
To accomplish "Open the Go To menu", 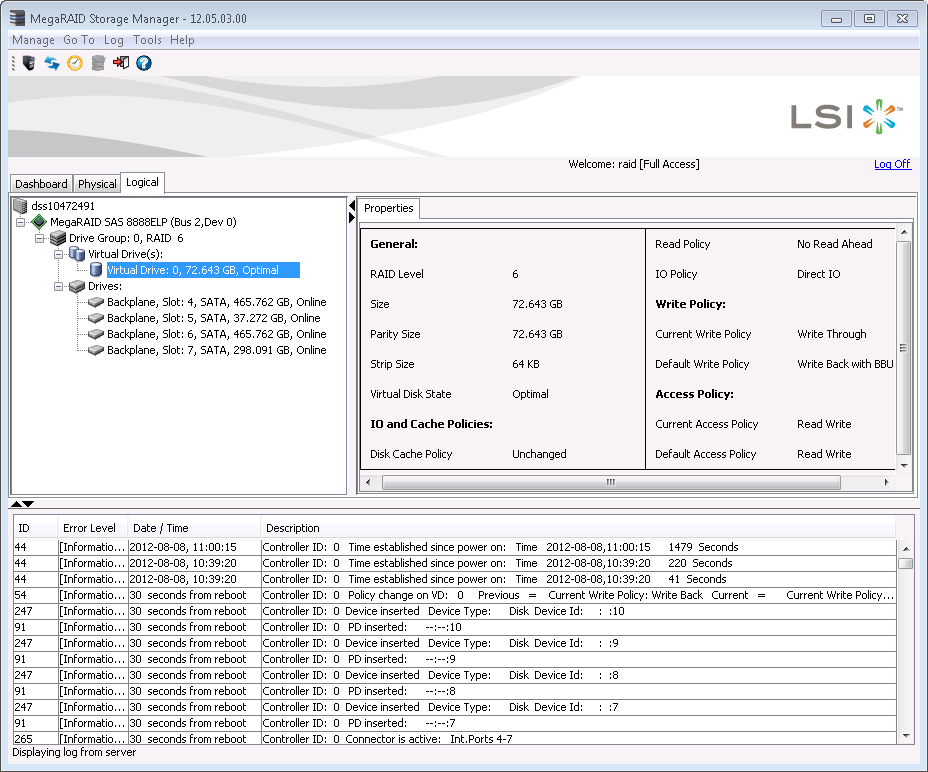I will (x=79, y=40).
